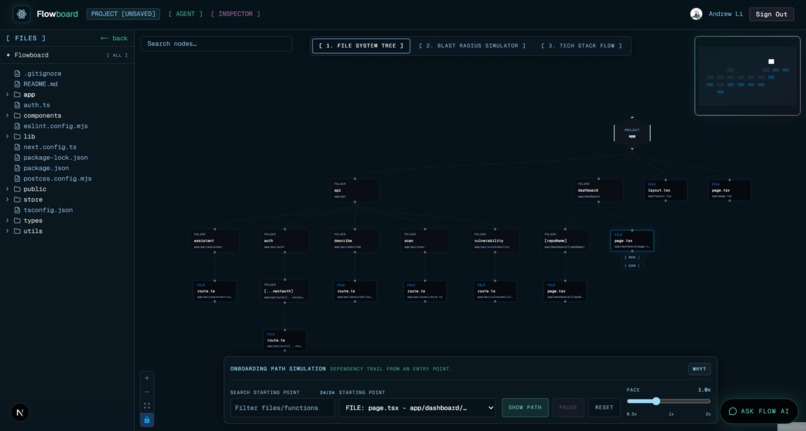Select the assistant folder node
This screenshot has width=806, height=431.
coord(215,241)
